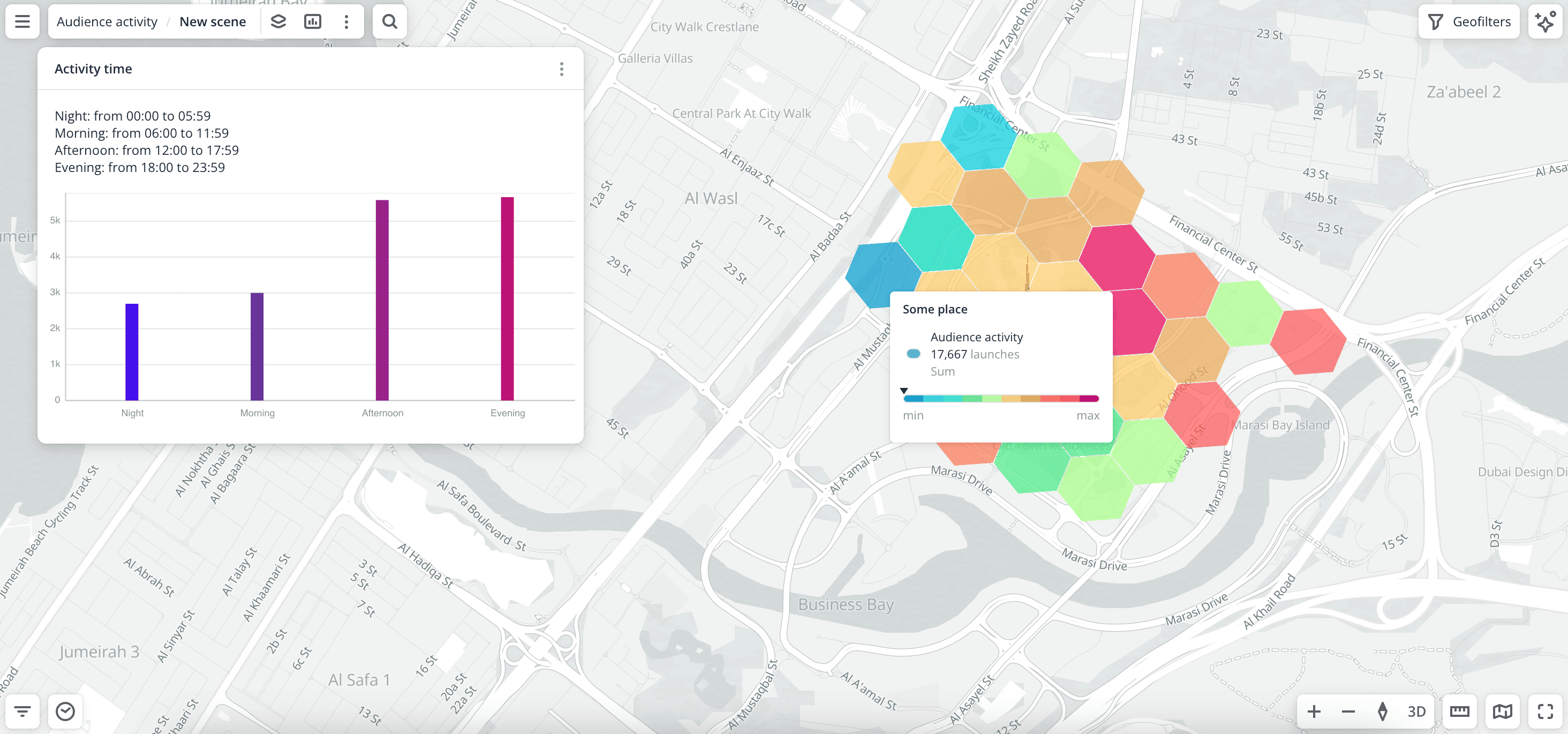Open the toolbar overflow three-dot menu
The image size is (1568, 734).
click(346, 21)
